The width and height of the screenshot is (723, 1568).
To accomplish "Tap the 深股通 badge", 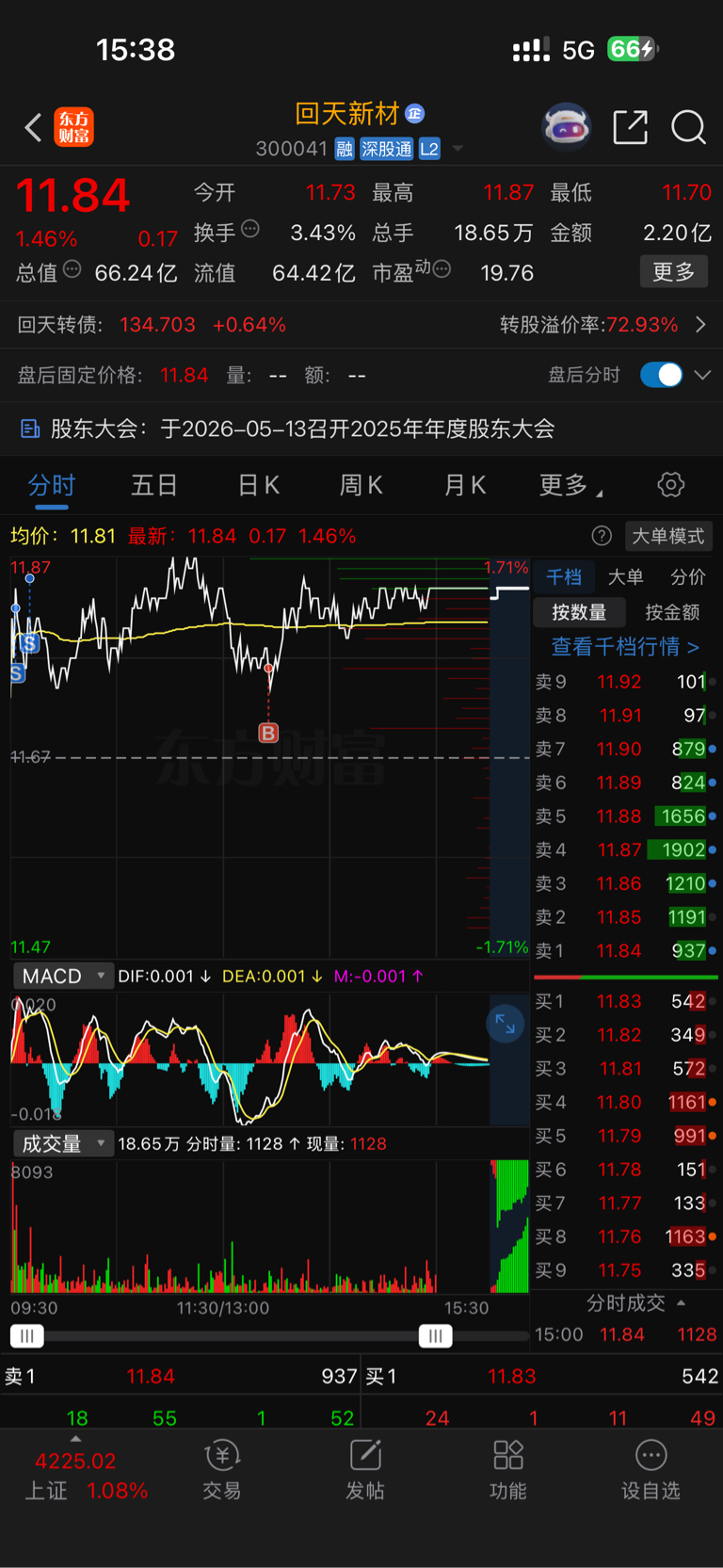I will coord(386,149).
